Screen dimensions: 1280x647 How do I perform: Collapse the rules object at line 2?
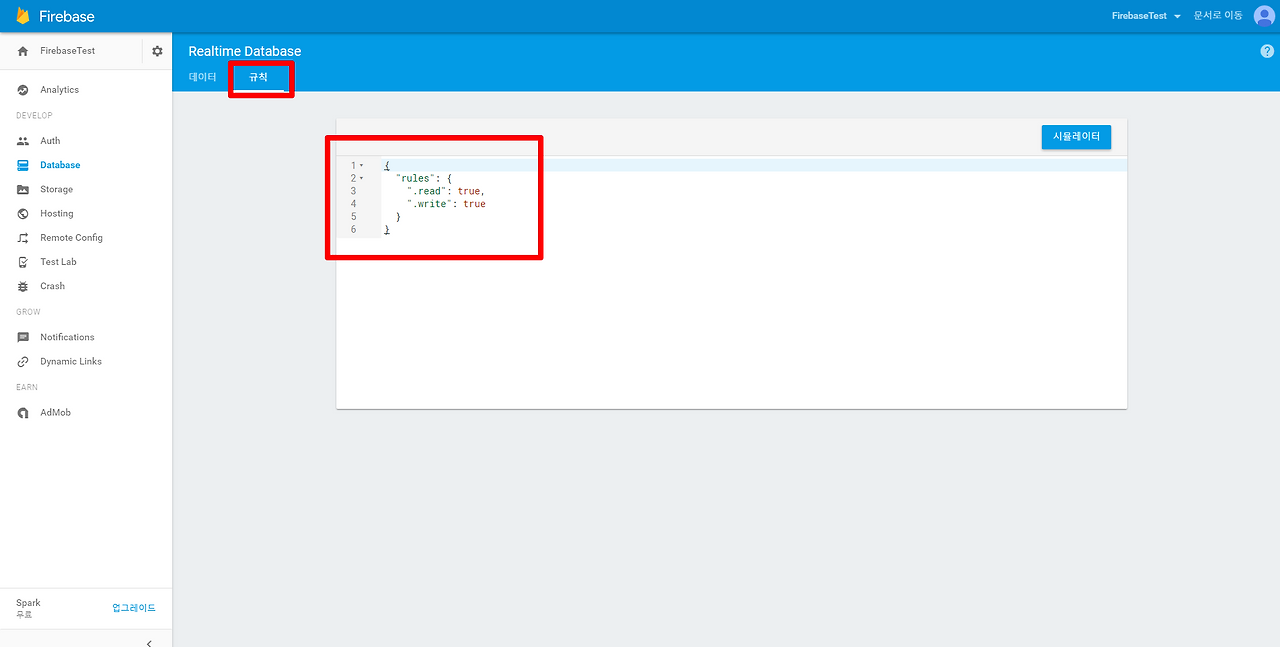[x=364, y=178]
